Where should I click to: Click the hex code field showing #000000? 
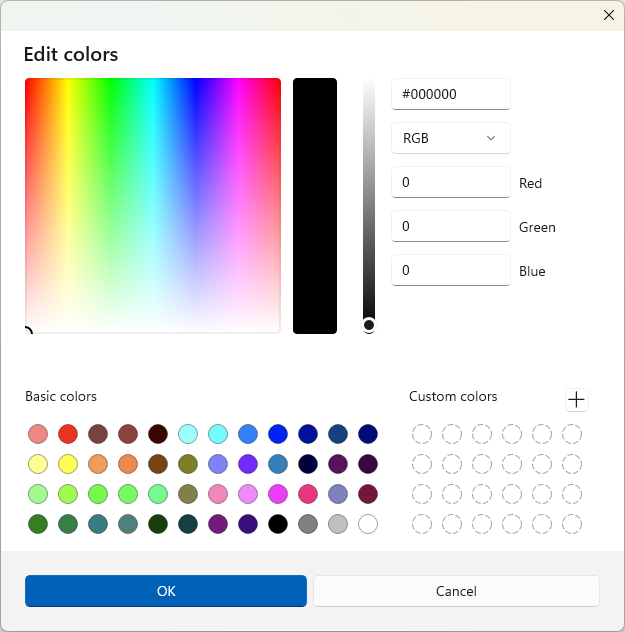(x=450, y=94)
